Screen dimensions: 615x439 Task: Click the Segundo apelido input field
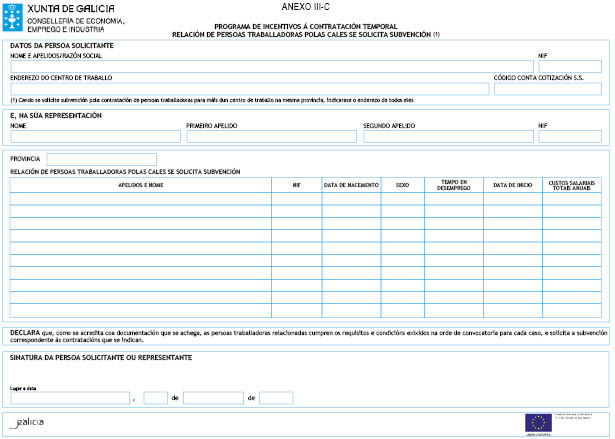pos(448,136)
